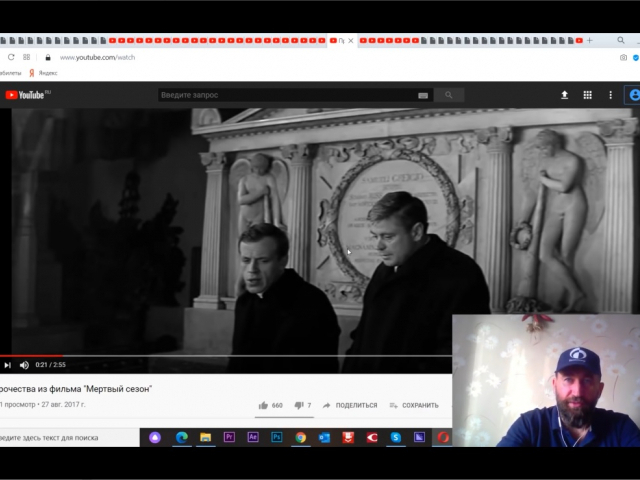Click the YouTube account avatar icon

[634, 95]
